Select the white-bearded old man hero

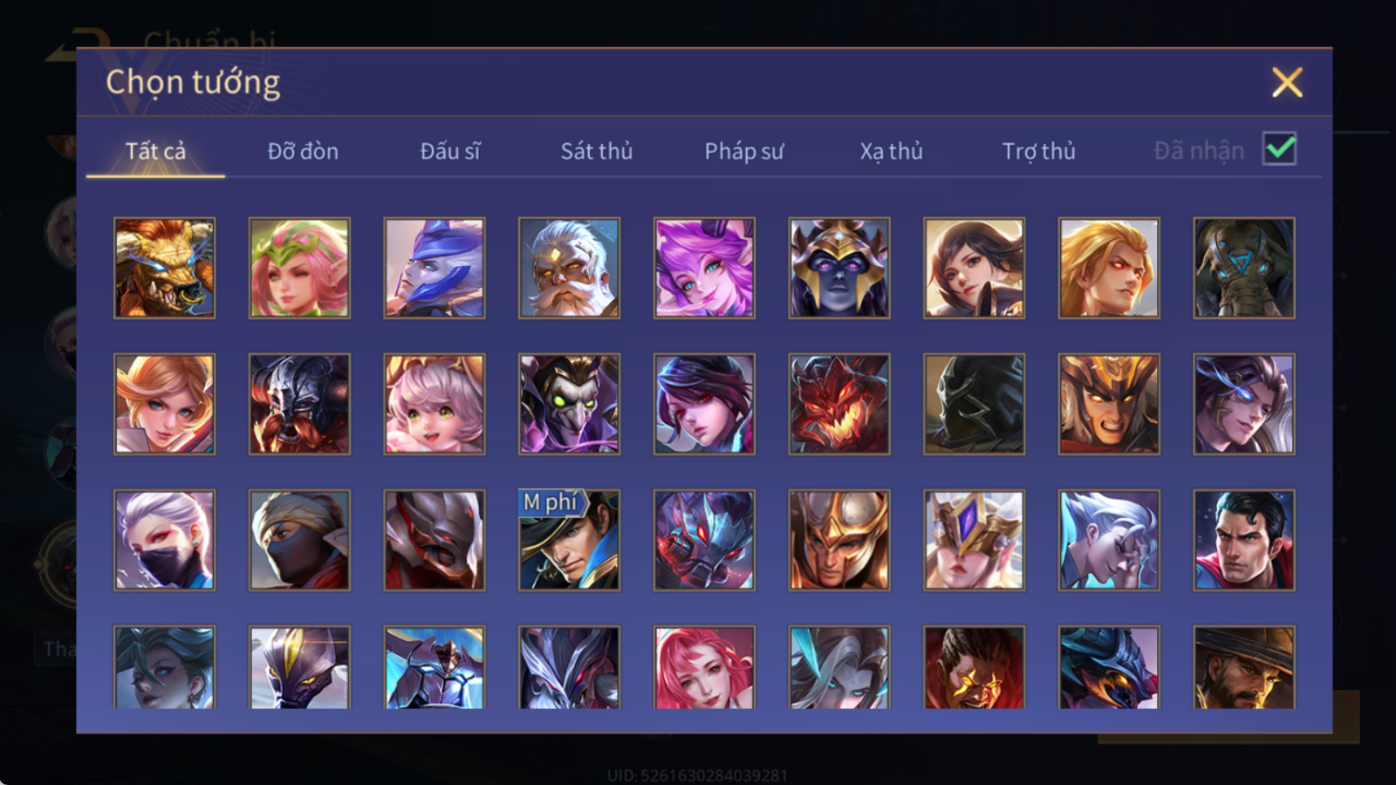(569, 268)
